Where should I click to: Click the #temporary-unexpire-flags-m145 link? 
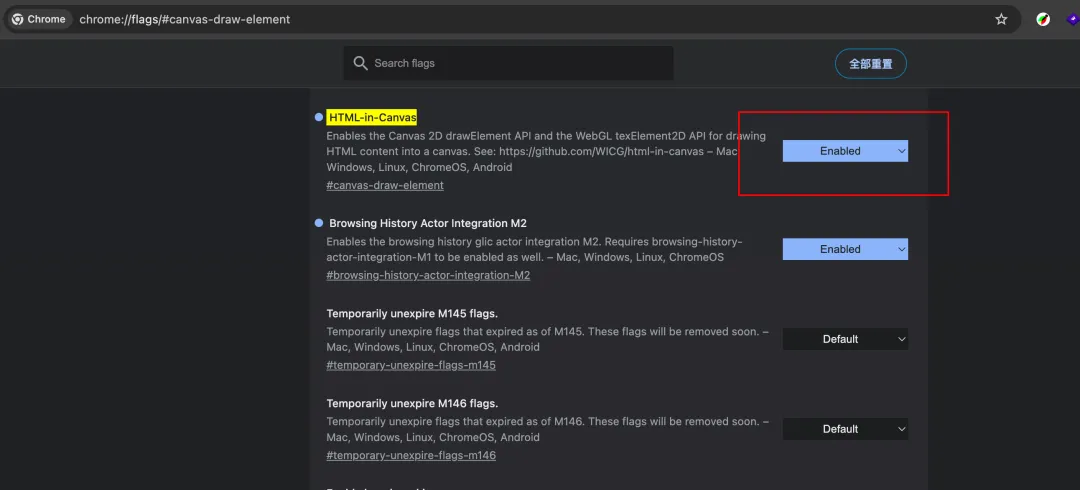point(411,365)
